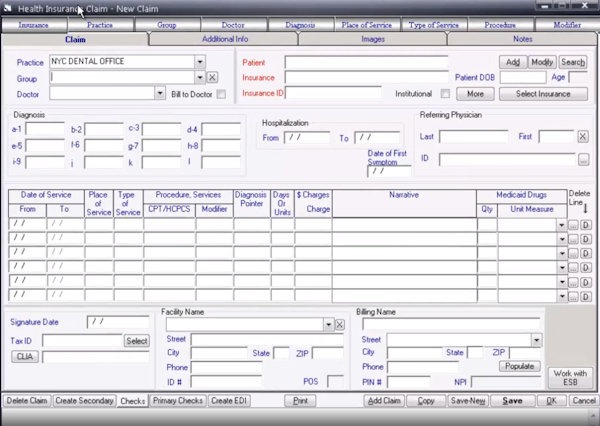The height and width of the screenshot is (426, 600).
Task: Check the Institutional checkbox
Action: 445,94
